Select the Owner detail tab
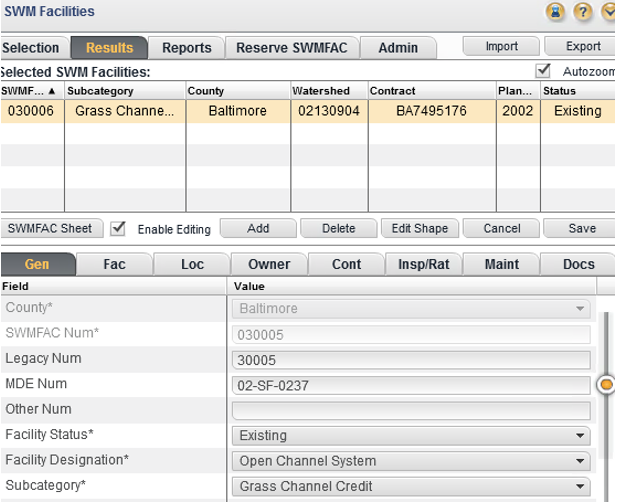Image resolution: width=619 pixels, height=504 pixels. click(x=269, y=264)
